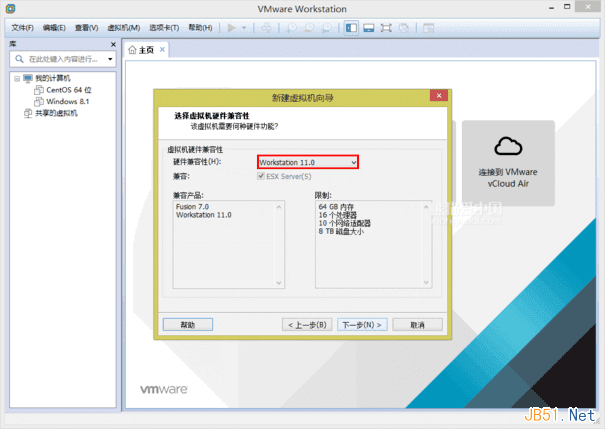This screenshot has height=429, width=605.
Task: Open the 帮助(H) menu
Action: click(x=200, y=28)
